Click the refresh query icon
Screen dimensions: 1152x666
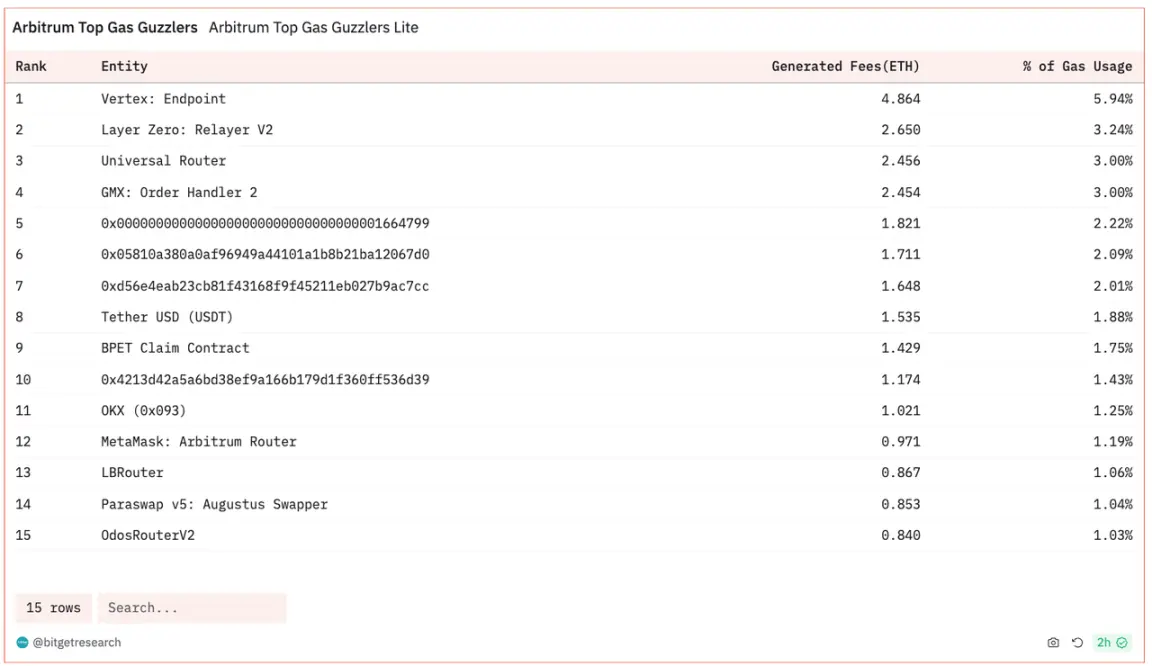click(x=1077, y=642)
